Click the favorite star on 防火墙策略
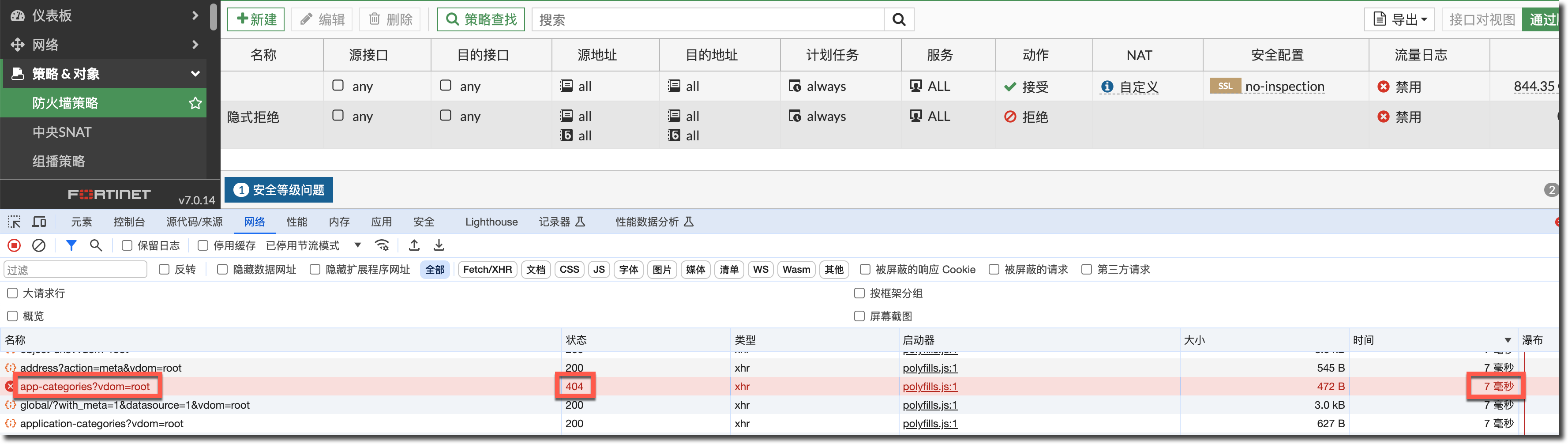This screenshot has width=1568, height=444. click(x=195, y=103)
